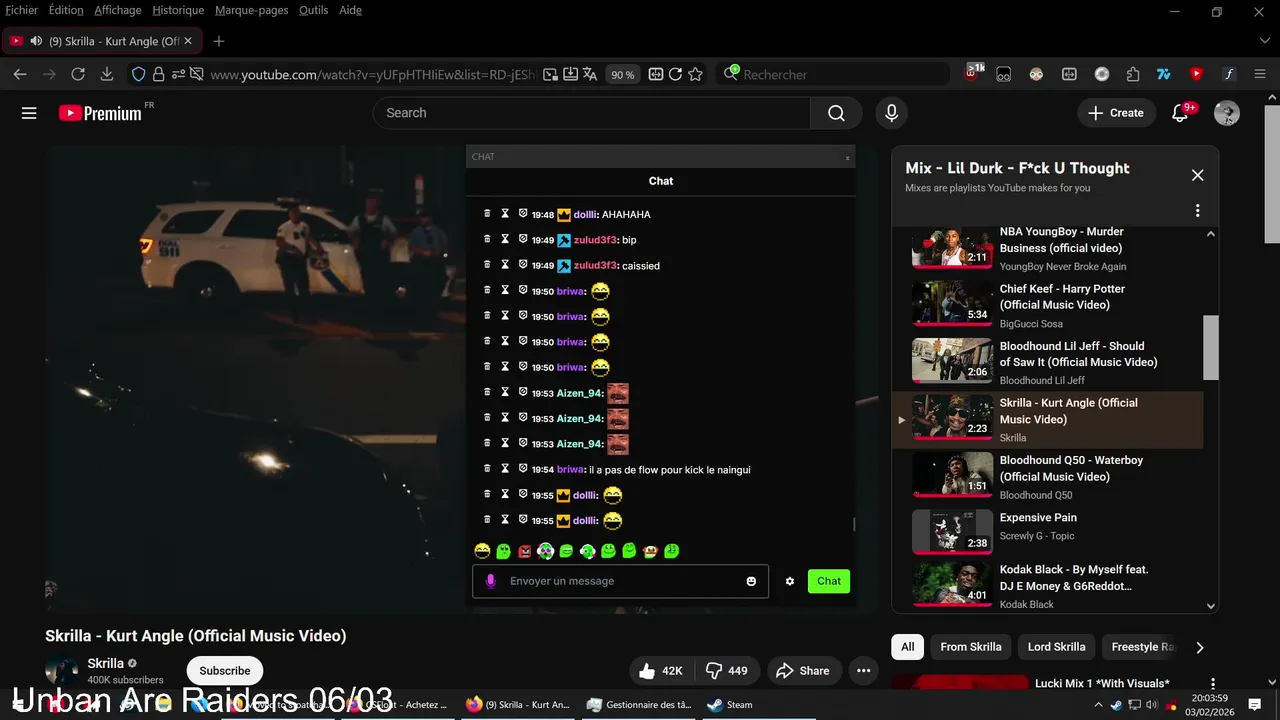This screenshot has height=720, width=1280.
Task: Open the emoji picker in chat input
Action: click(751, 581)
